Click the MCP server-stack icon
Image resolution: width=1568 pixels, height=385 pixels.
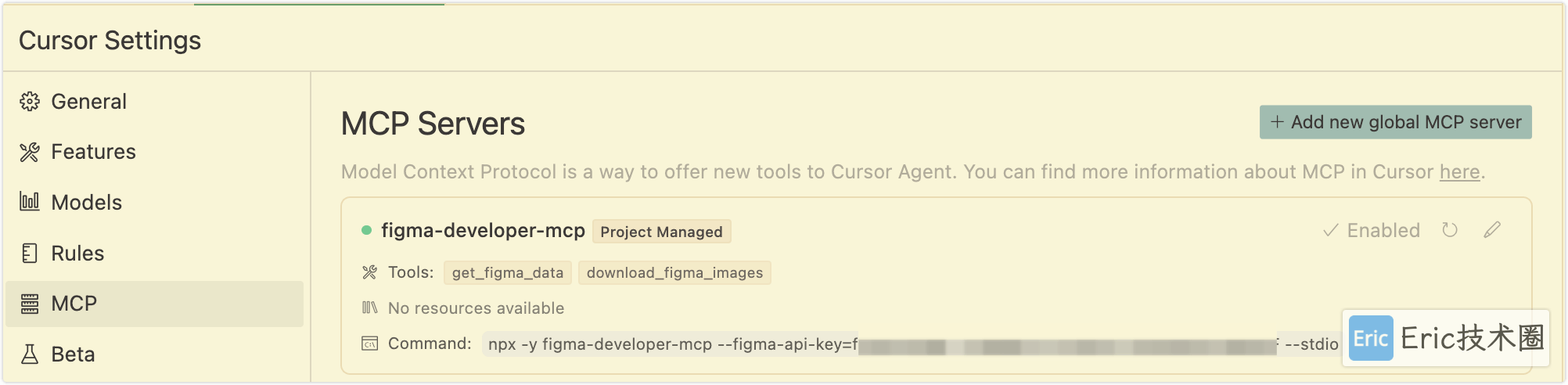30,304
